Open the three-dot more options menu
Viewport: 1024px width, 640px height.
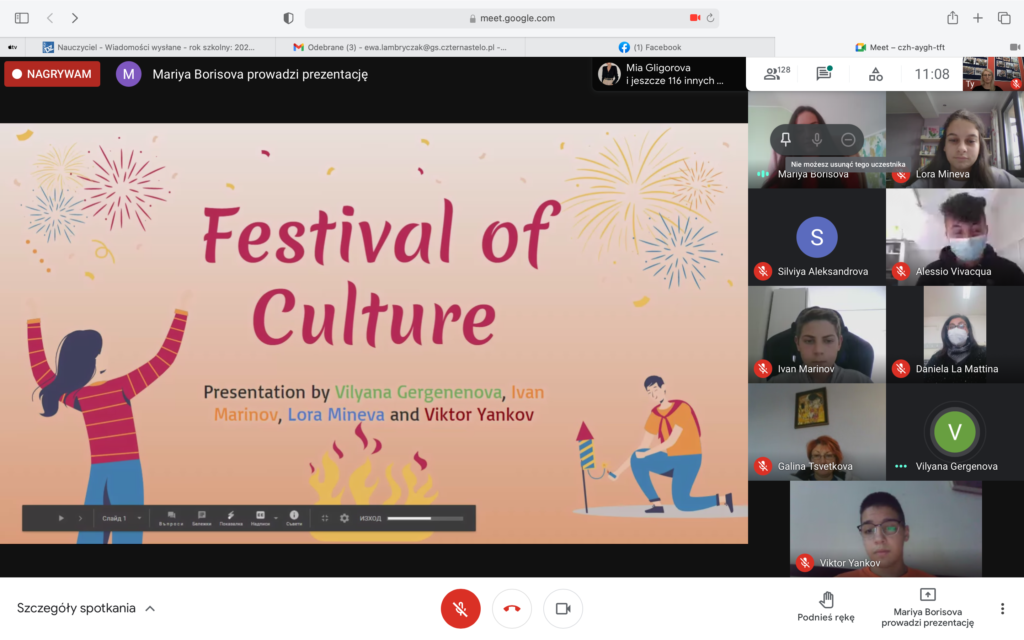point(1002,608)
